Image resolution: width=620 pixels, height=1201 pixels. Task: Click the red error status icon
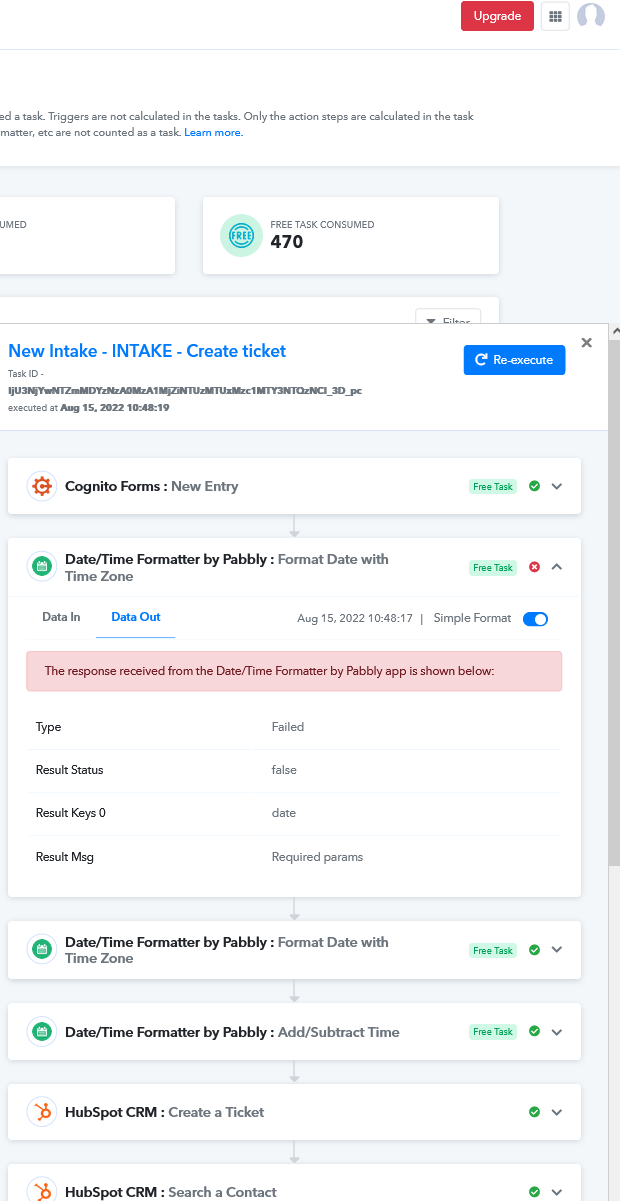tap(534, 567)
